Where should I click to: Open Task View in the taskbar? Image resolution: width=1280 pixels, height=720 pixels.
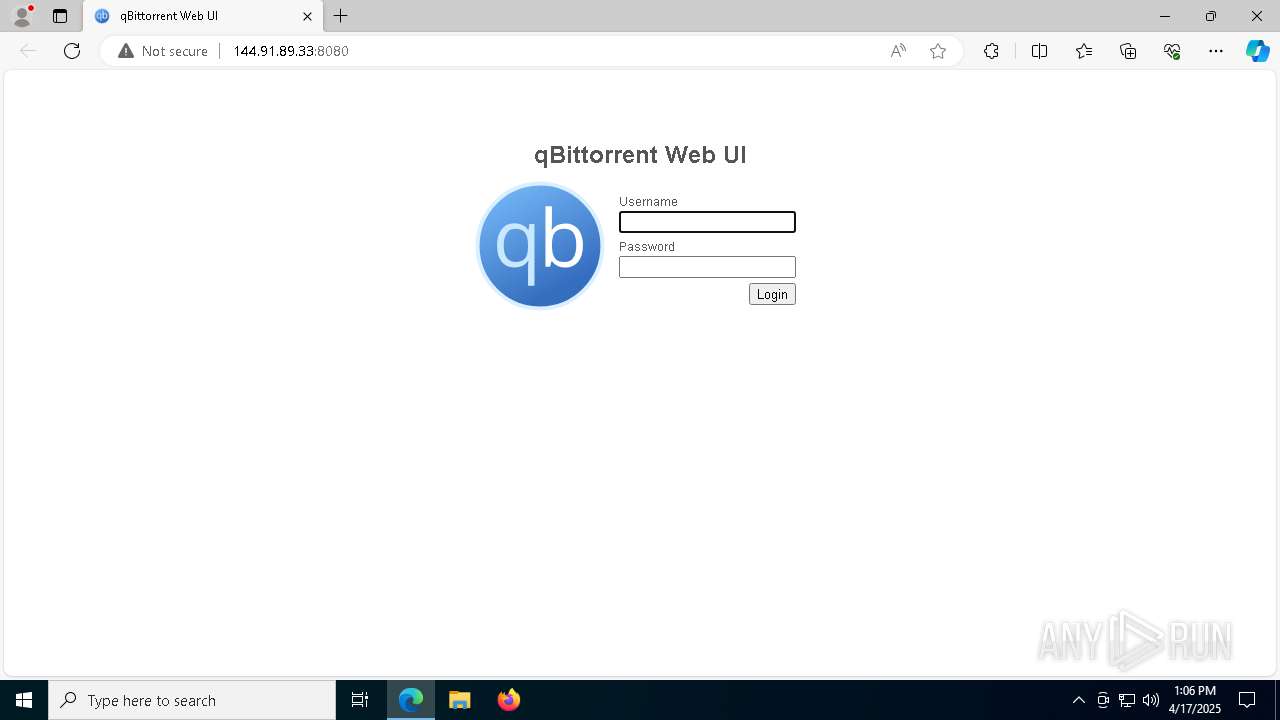coord(360,700)
